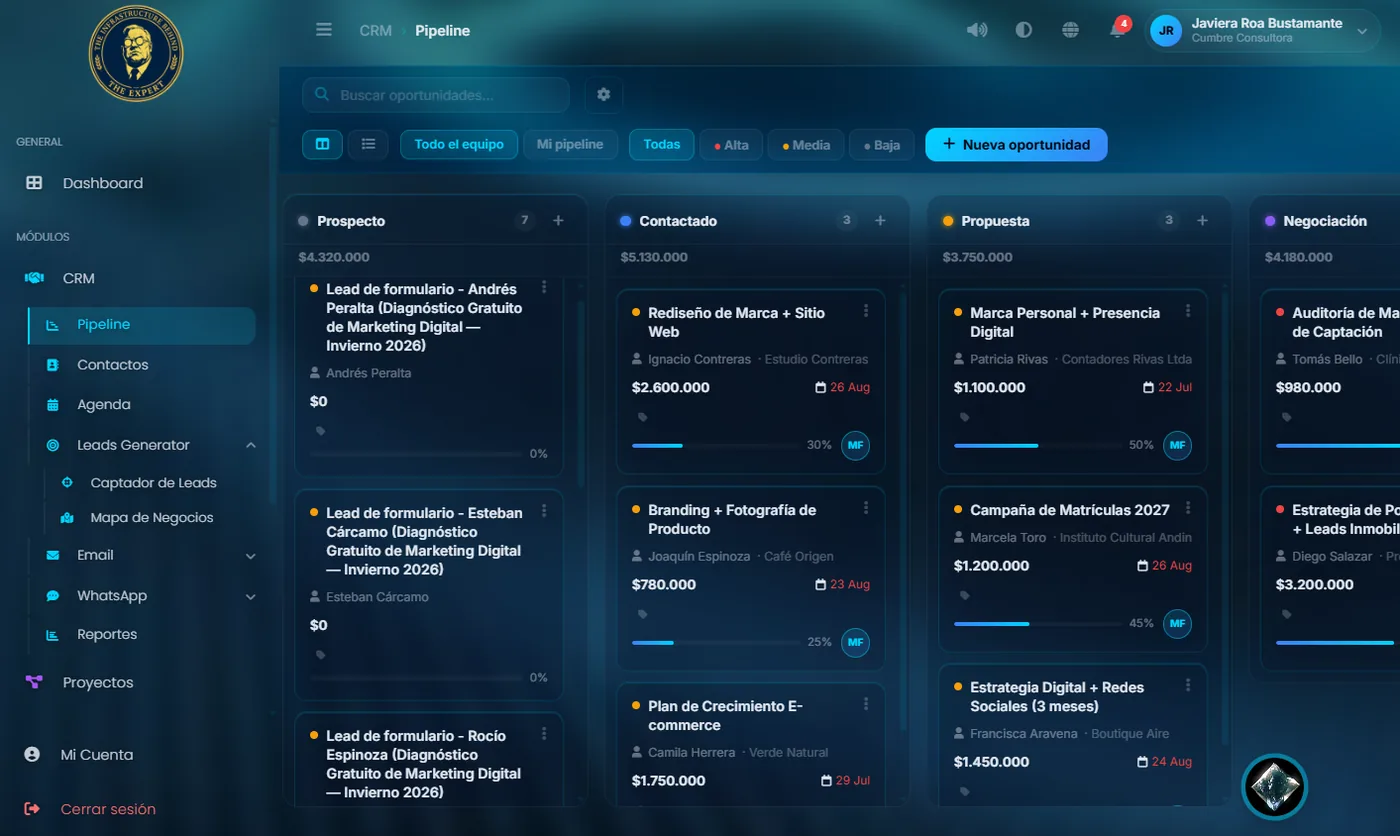Switch to kanban board view
This screenshot has width=1400, height=836.
(x=322, y=144)
